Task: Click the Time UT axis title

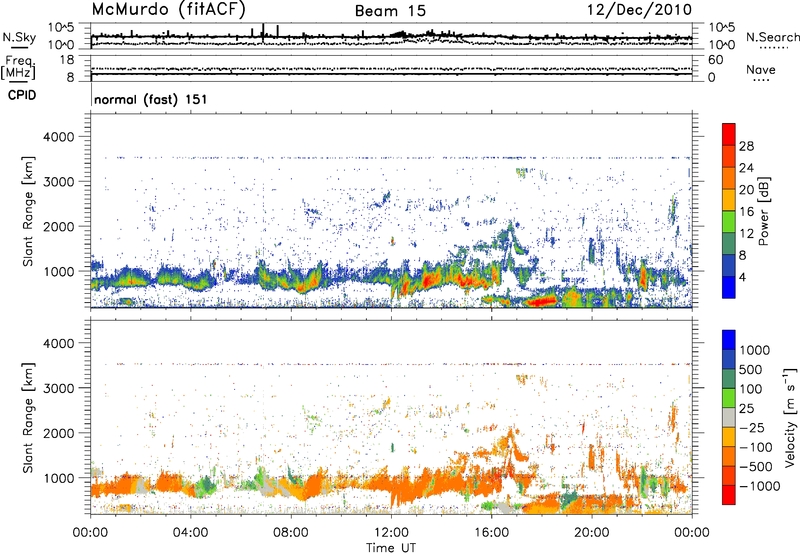Action: pyautogui.click(x=391, y=548)
